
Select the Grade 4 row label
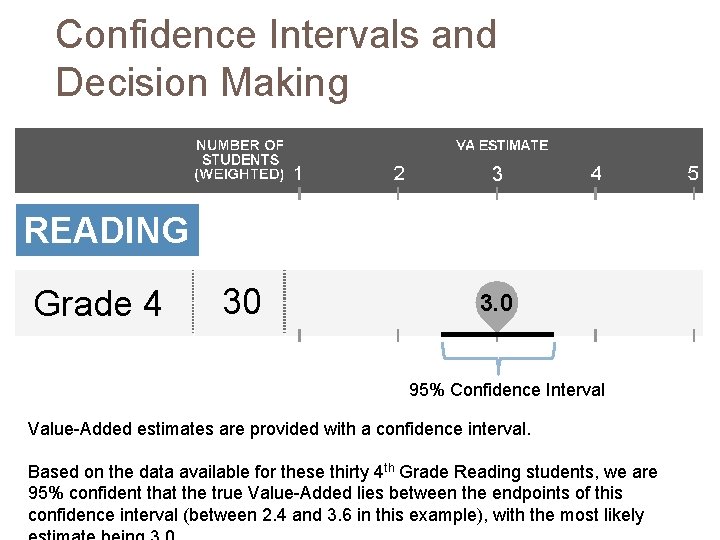(97, 303)
